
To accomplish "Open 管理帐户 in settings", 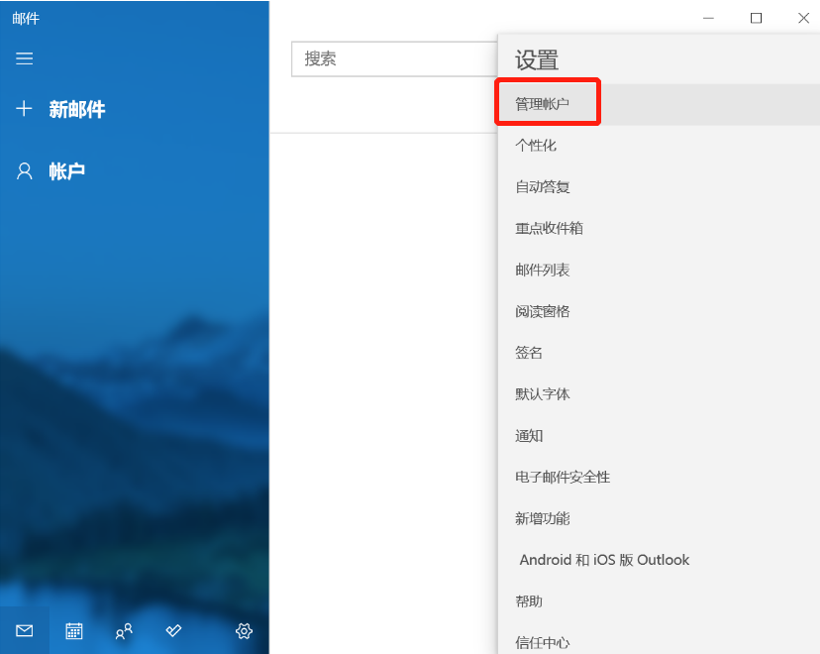I will [x=659, y=104].
